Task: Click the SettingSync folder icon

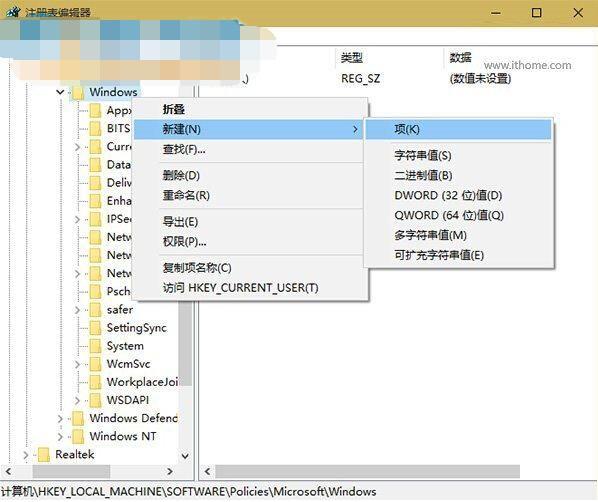Action: click(95, 328)
